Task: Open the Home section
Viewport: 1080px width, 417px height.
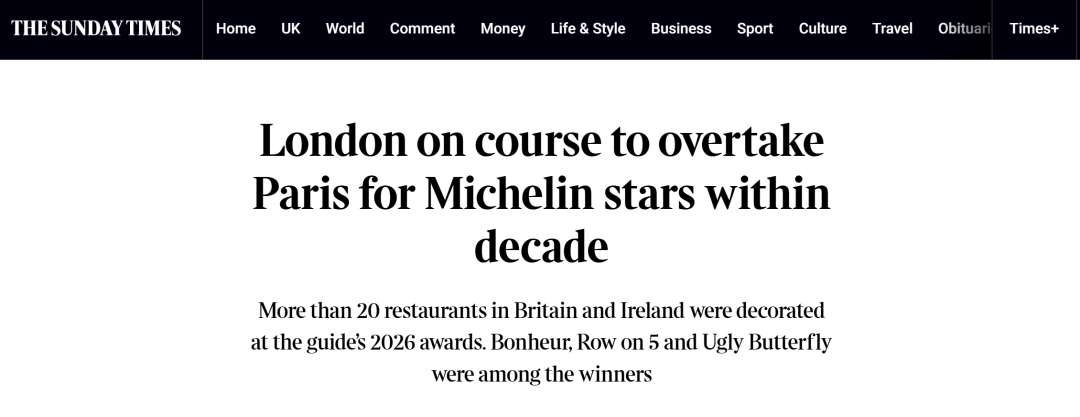Action: click(x=235, y=28)
